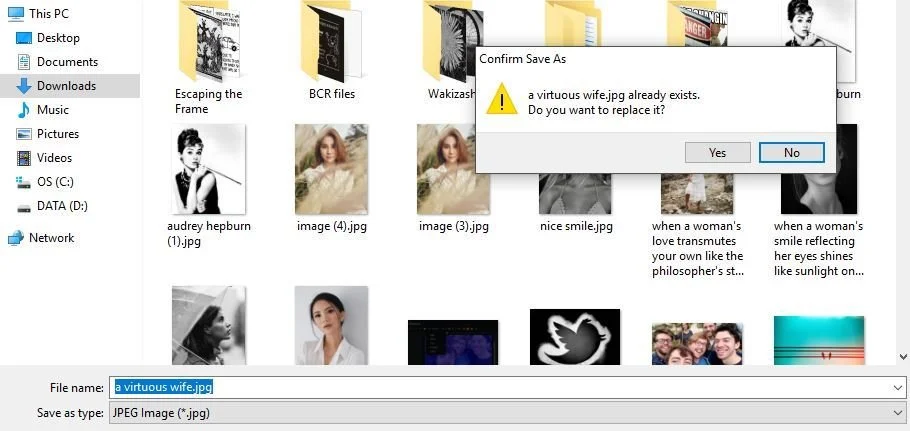Select image (4).jpg thumbnail
The image size is (910, 431).
(331, 169)
